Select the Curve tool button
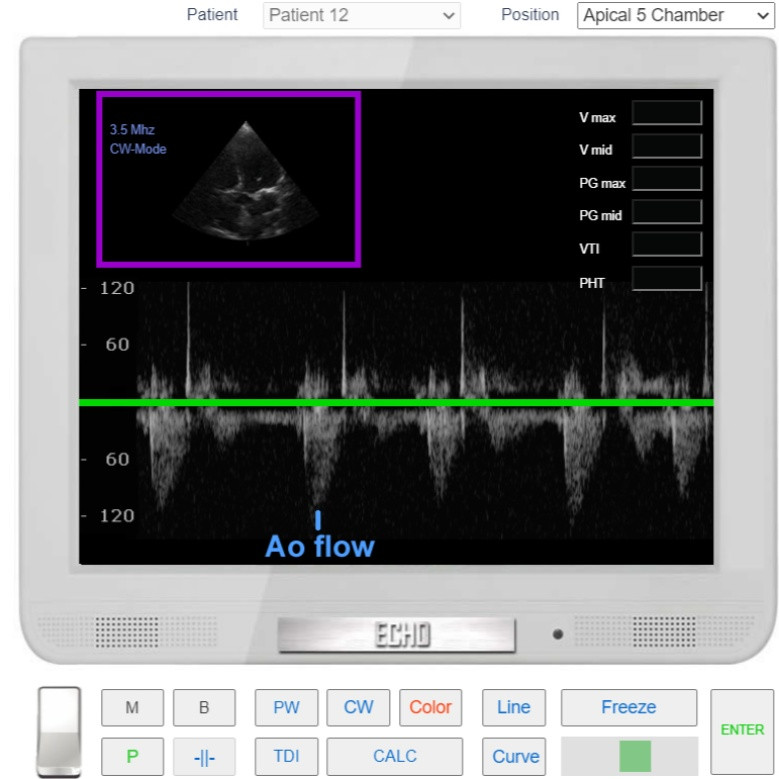 tap(514, 757)
